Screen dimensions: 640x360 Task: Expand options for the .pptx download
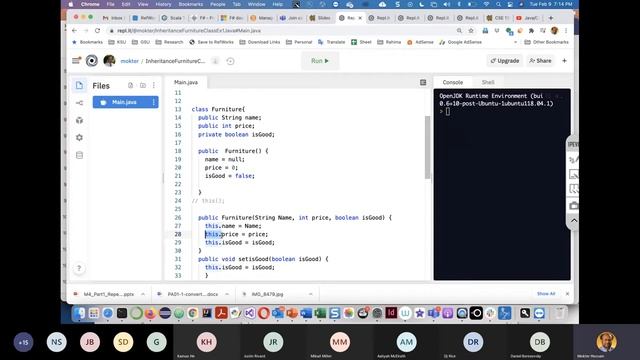tap(143, 294)
